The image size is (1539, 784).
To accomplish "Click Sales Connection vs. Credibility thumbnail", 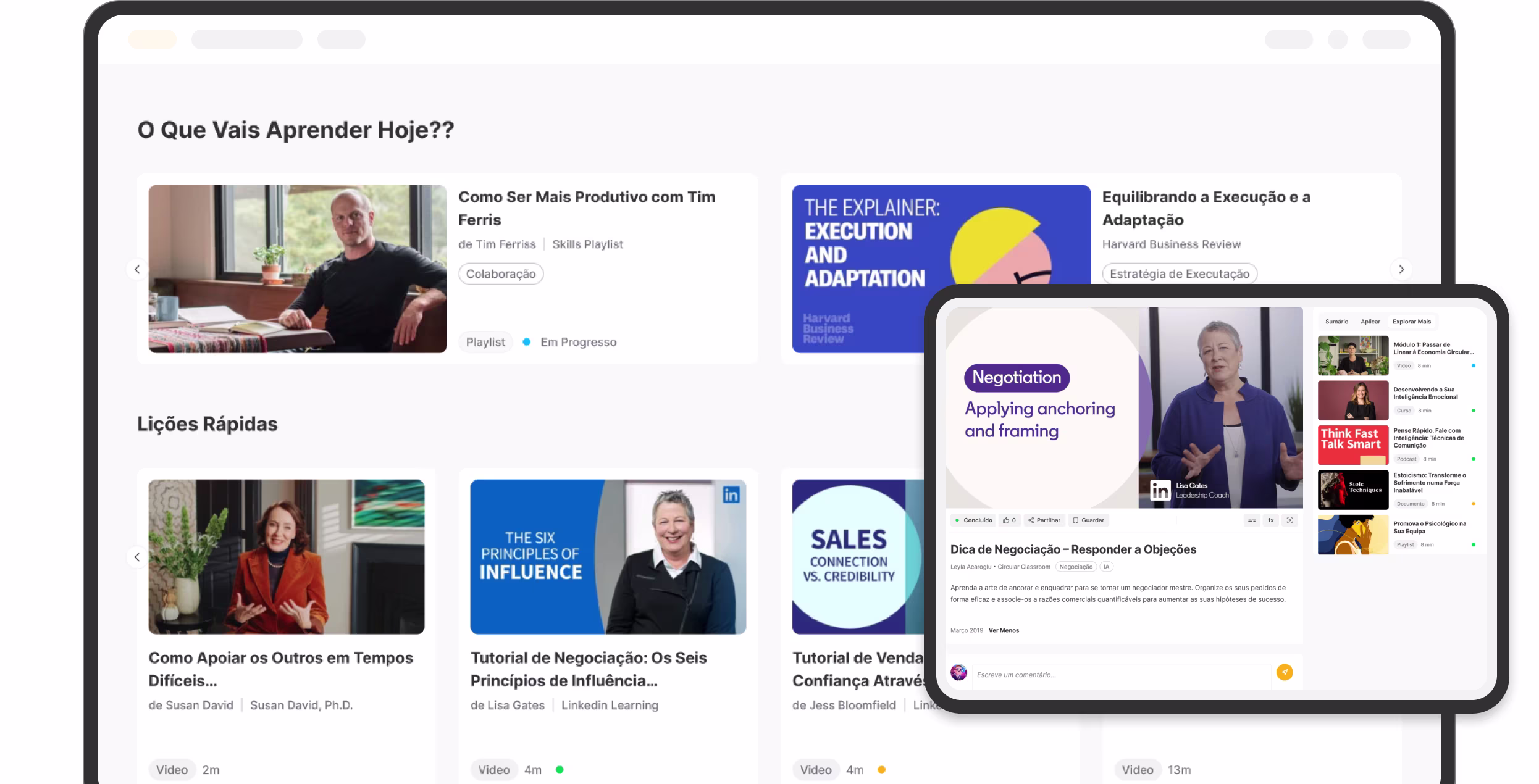I will [x=857, y=557].
